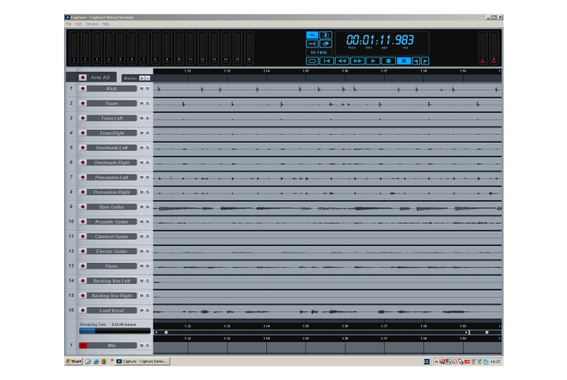Toggle the Loop transport button
This screenshot has height=380, width=567.
(x=312, y=61)
